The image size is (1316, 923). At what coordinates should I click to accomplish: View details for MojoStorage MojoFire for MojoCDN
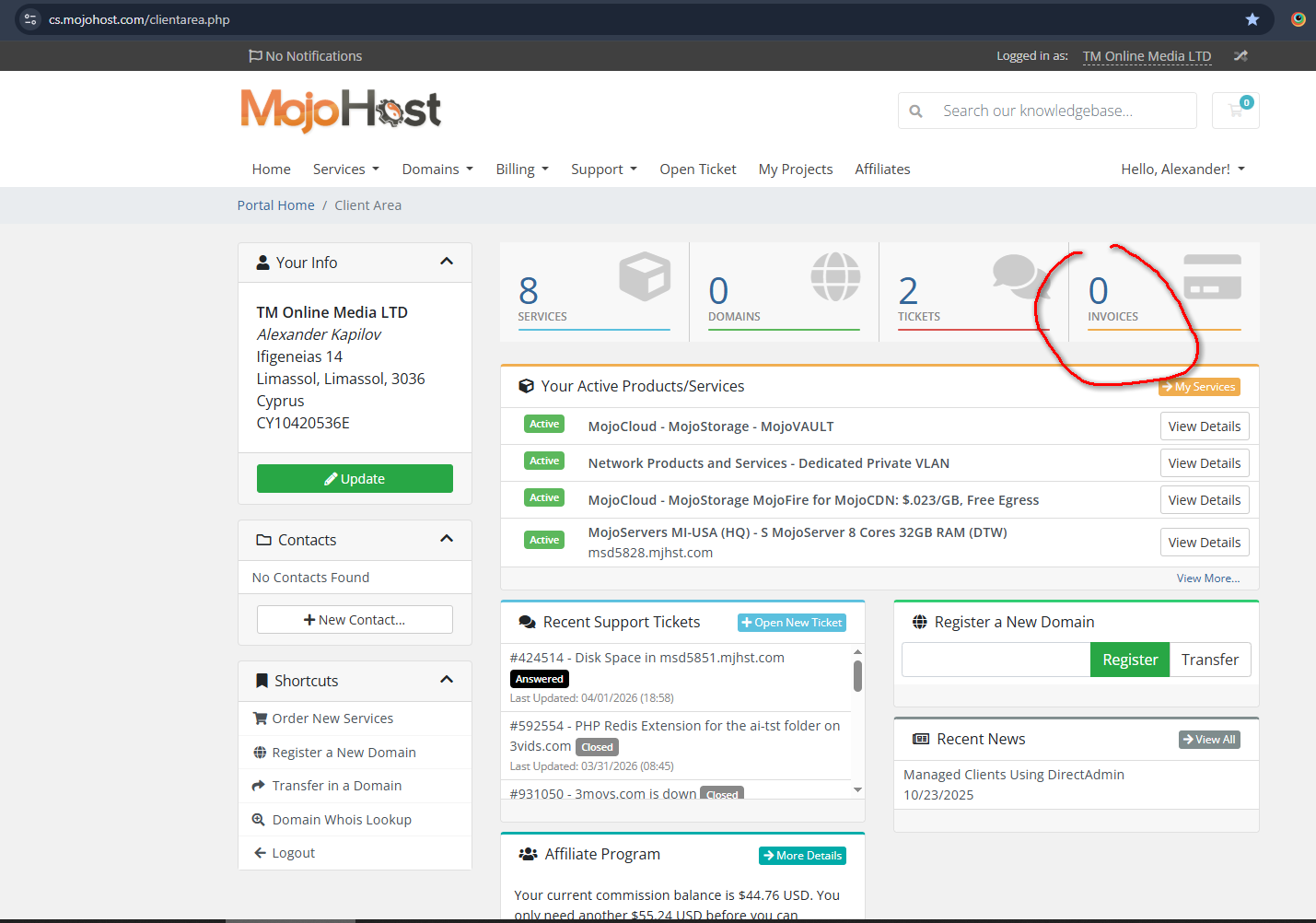(1205, 500)
